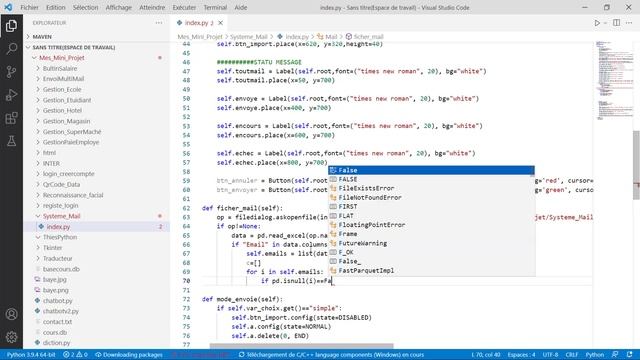Click the horizontal editor scrollbar

[x=301, y=346]
